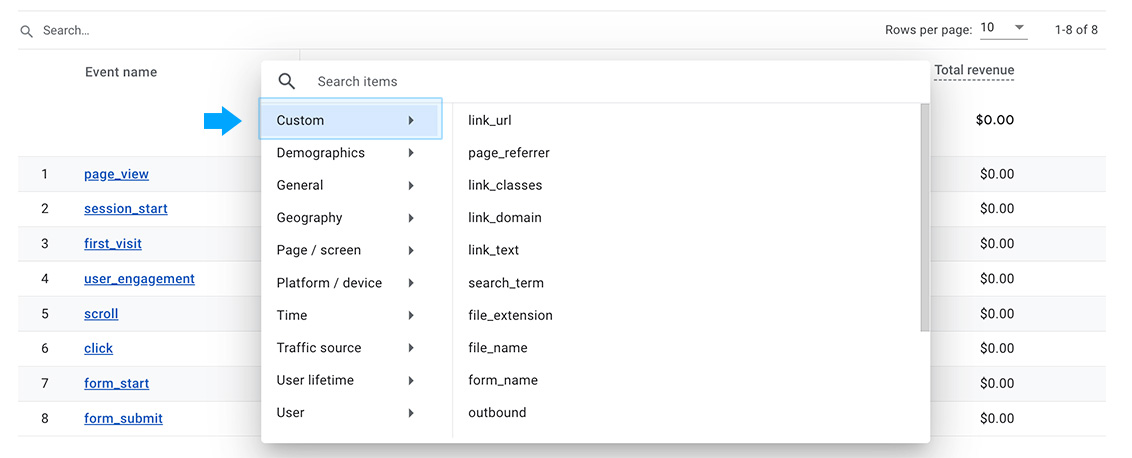This screenshot has width=1132, height=458.
Task: Open the Rows per page dropdown
Action: pos(1003,28)
